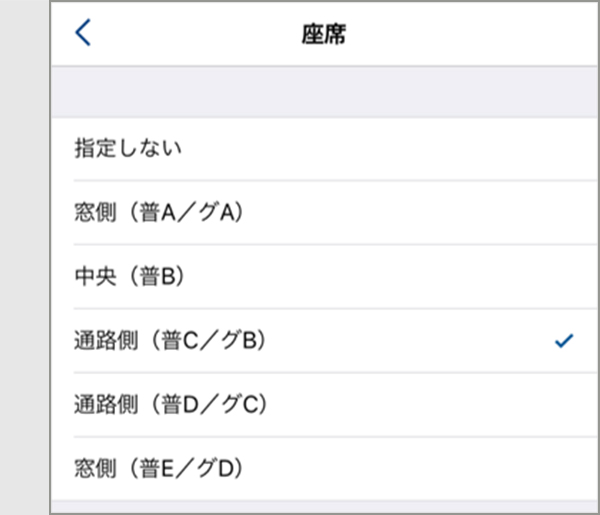
Task: Select the 指定しない seat option
Action: [x=324, y=148]
